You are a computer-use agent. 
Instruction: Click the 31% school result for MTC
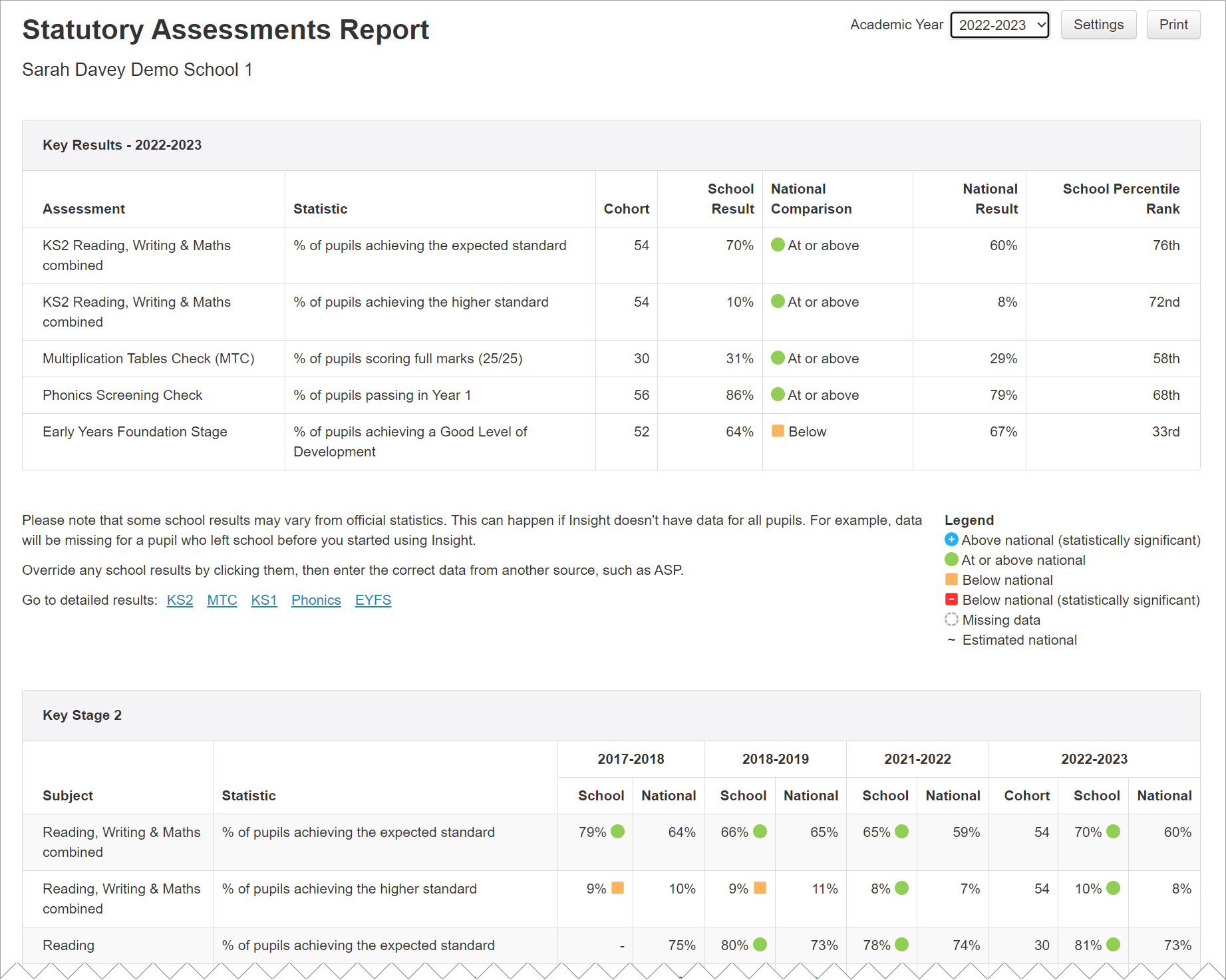pos(739,359)
